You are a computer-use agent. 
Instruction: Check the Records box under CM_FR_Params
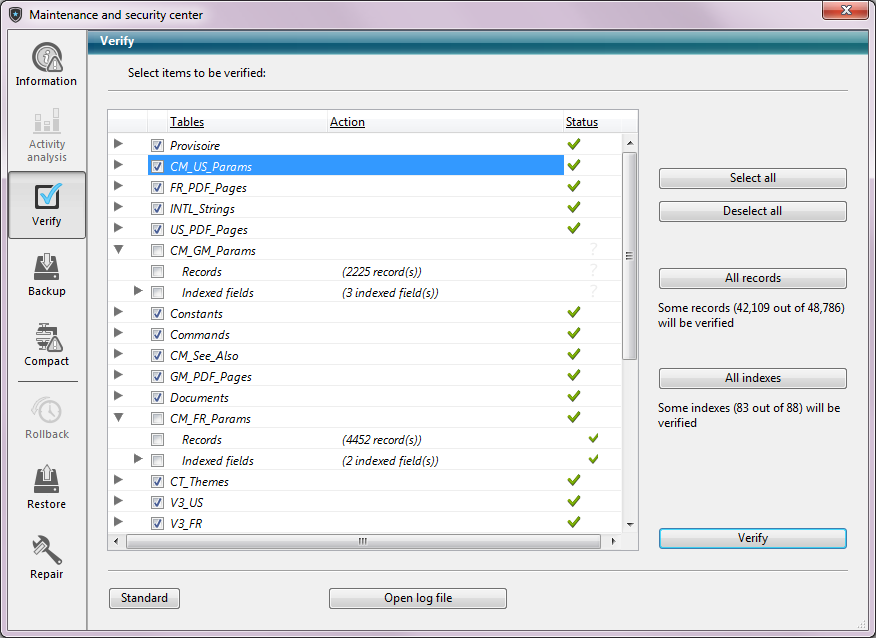click(157, 440)
